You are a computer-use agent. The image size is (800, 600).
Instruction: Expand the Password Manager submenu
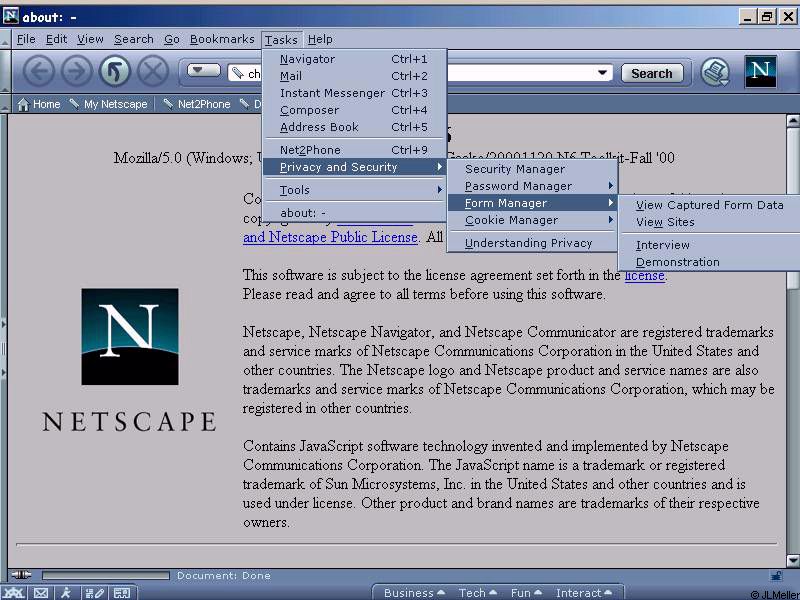coord(532,186)
